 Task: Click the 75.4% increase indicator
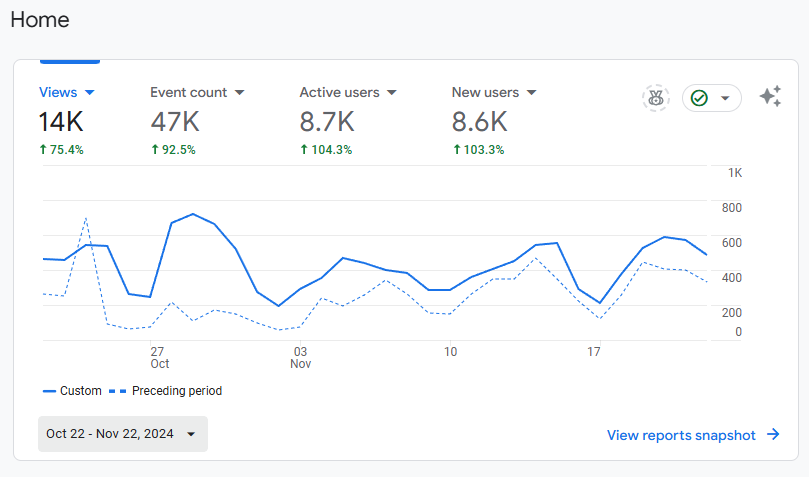pyautogui.click(x=61, y=150)
